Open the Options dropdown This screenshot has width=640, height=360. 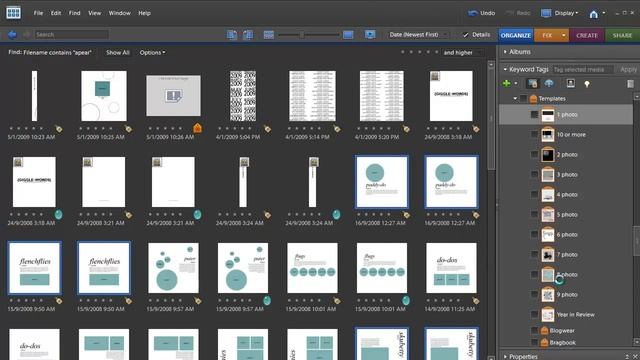coord(152,52)
